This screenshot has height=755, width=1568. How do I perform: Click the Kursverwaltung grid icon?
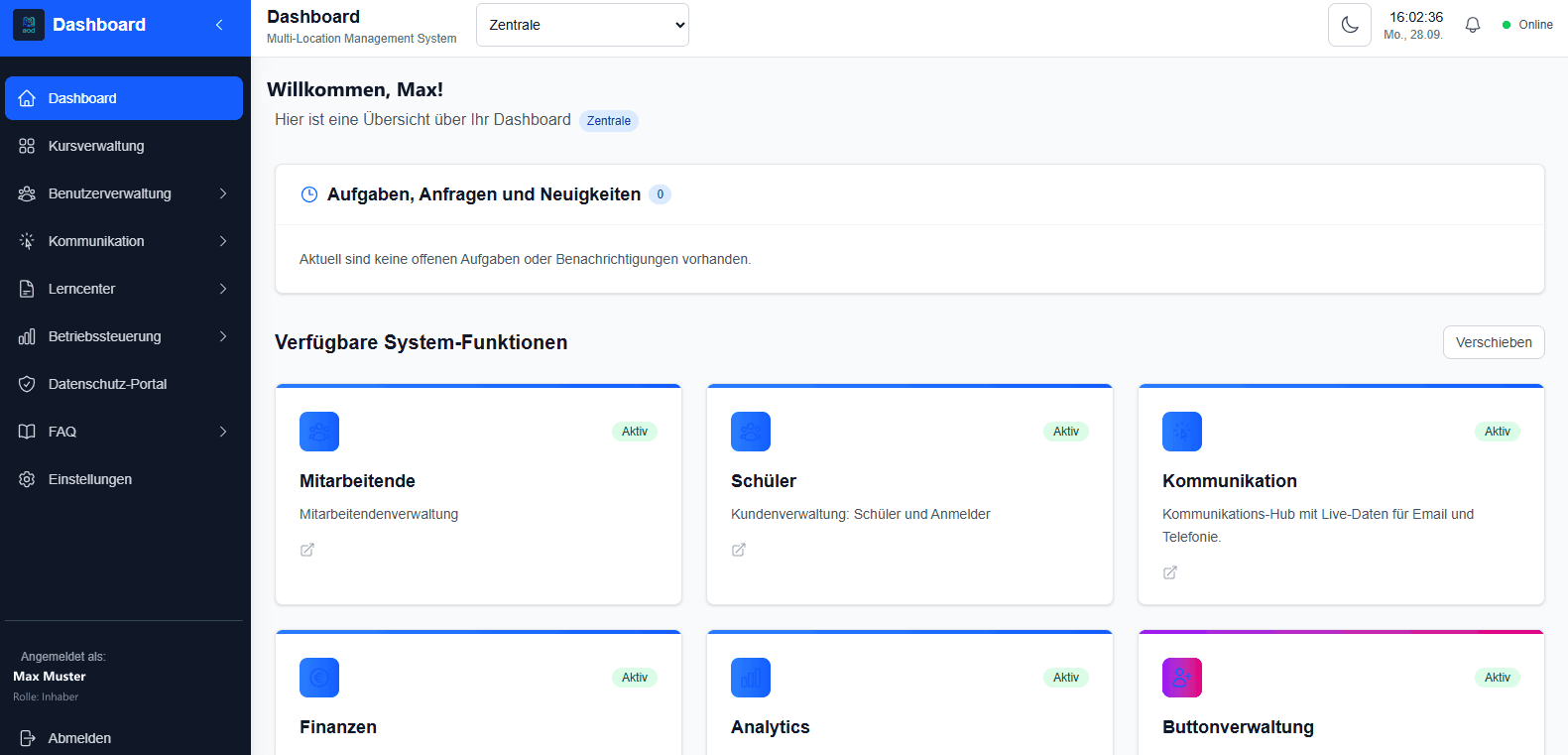(27, 146)
